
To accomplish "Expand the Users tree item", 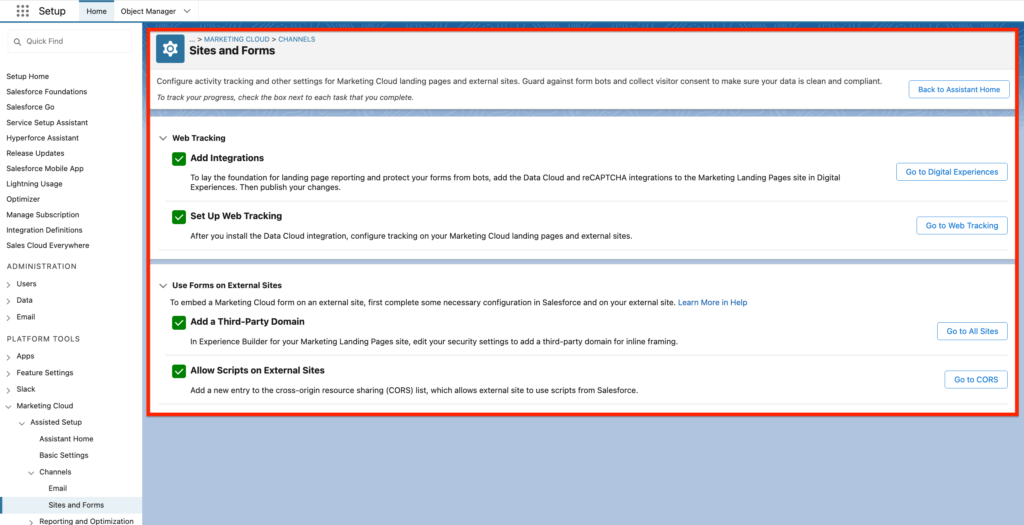I will click(9, 284).
